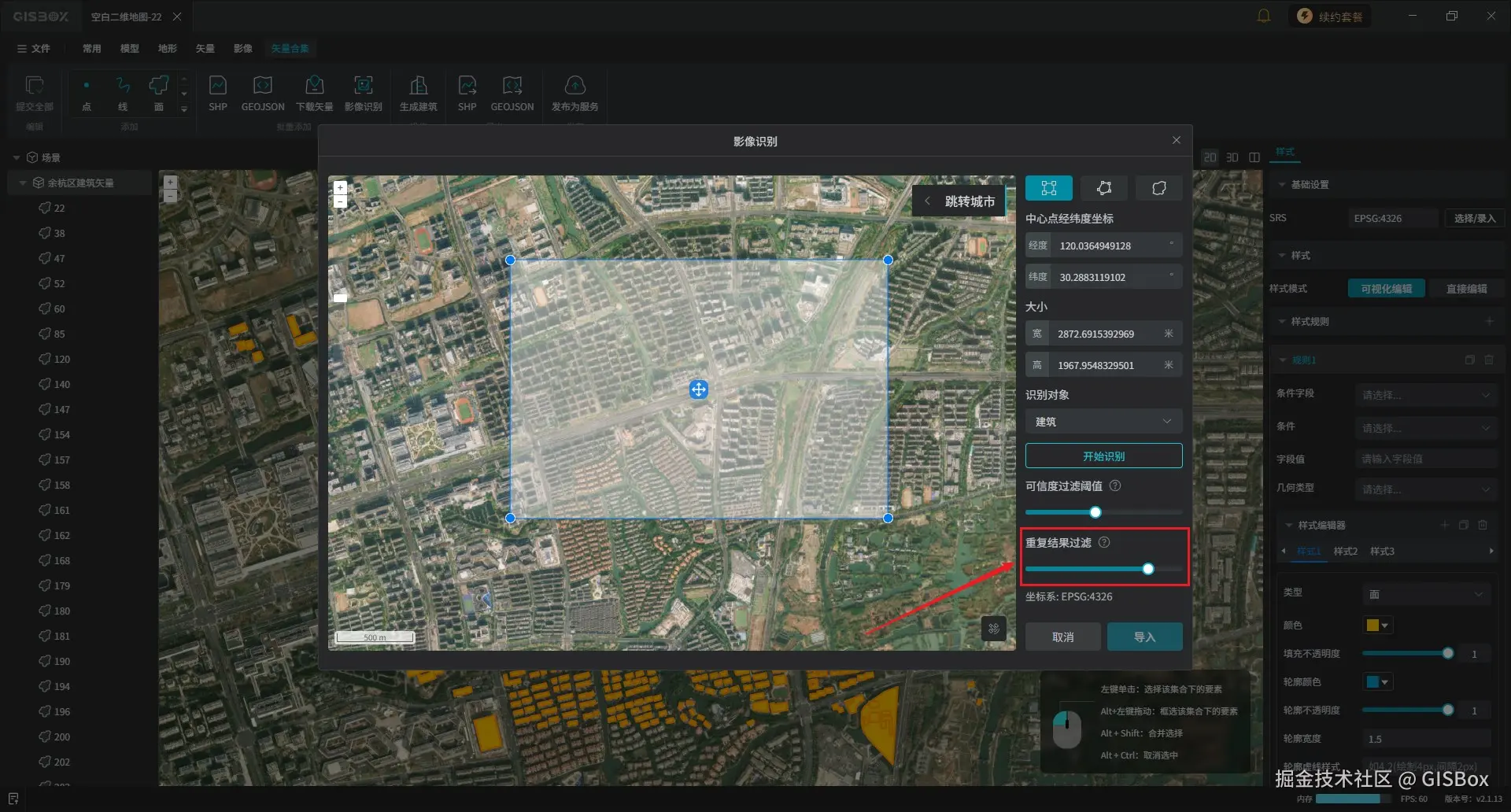
Task: Open help for 重复结果过滤
Action: (1104, 543)
